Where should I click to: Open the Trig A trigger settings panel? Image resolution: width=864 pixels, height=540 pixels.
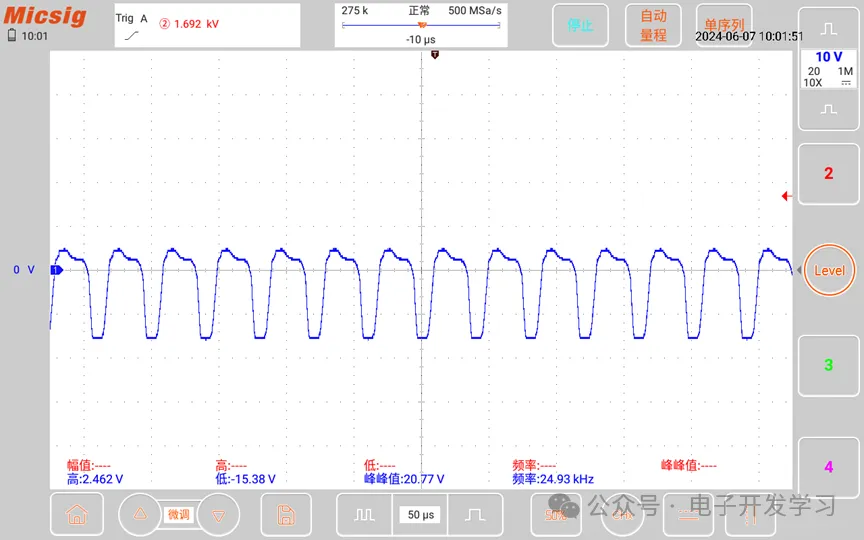[204, 25]
